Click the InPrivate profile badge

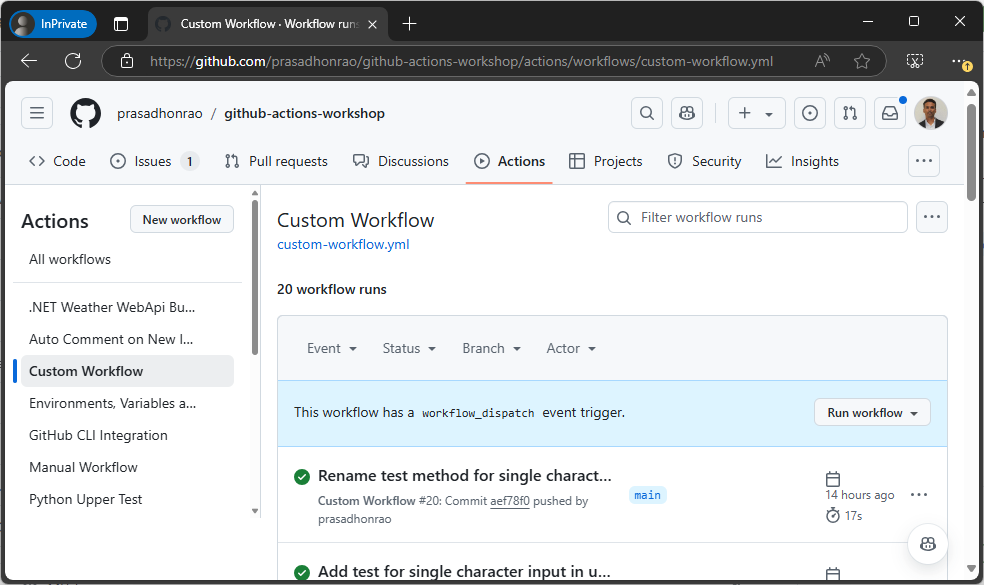click(53, 24)
